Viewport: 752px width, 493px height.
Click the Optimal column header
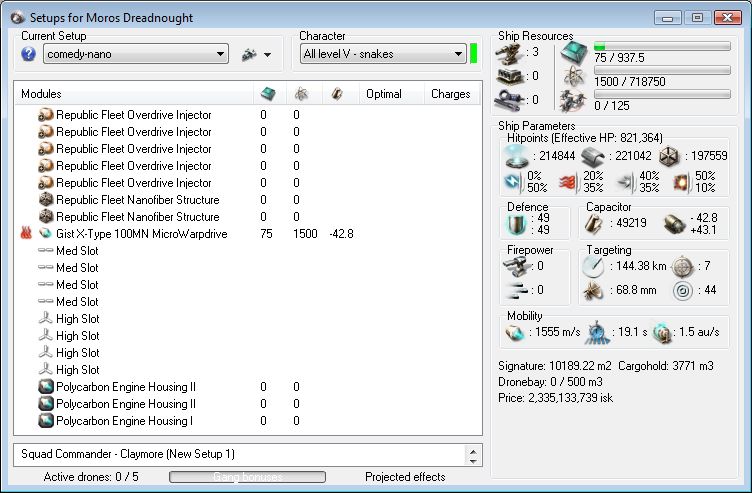click(x=384, y=94)
